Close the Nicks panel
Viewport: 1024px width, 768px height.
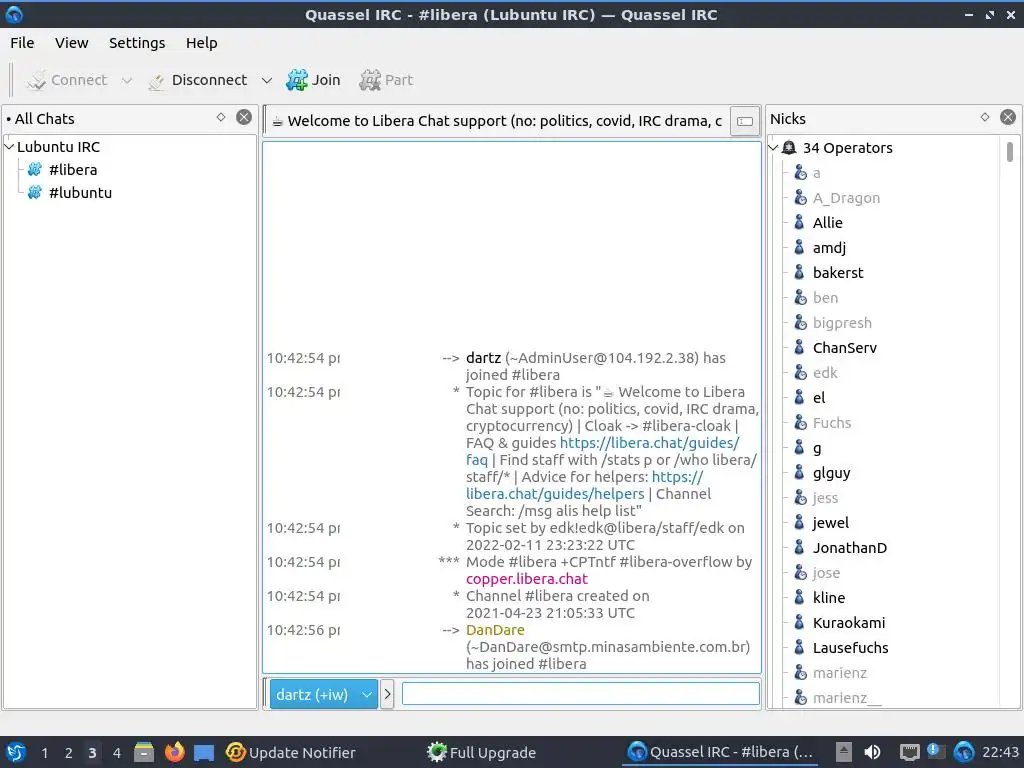(x=1008, y=118)
